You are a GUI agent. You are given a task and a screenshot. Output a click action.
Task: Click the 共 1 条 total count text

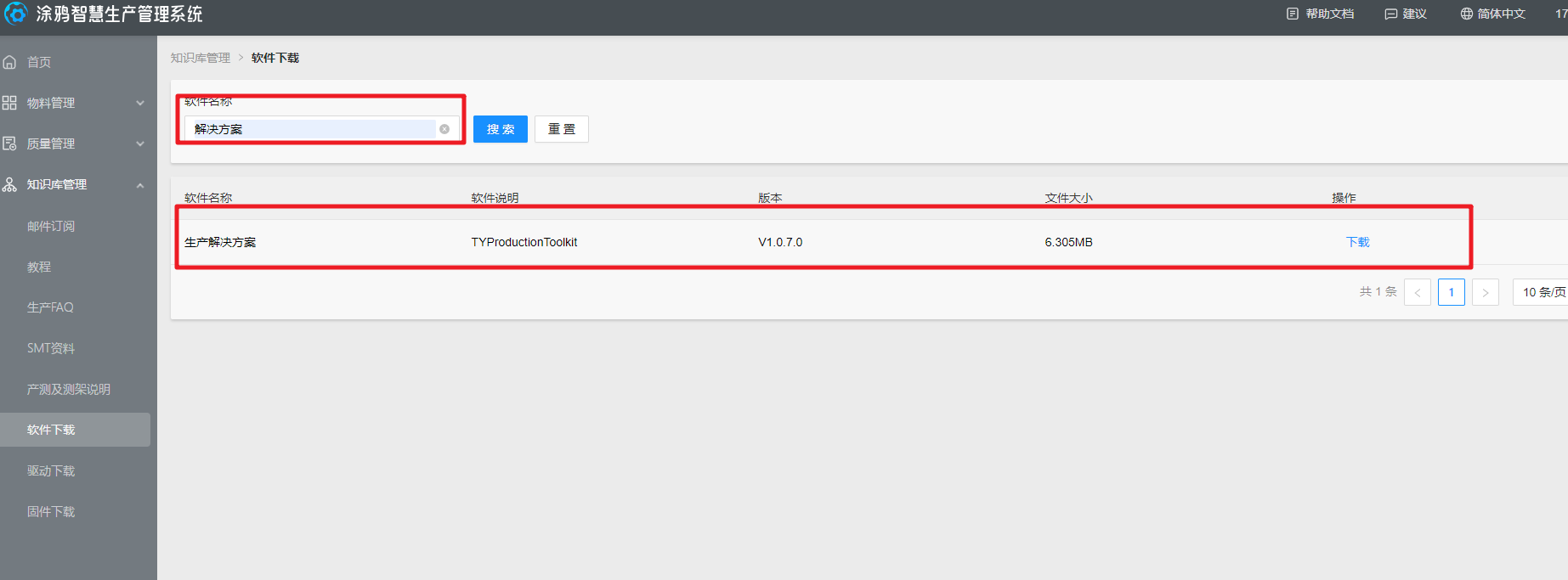point(1378,291)
